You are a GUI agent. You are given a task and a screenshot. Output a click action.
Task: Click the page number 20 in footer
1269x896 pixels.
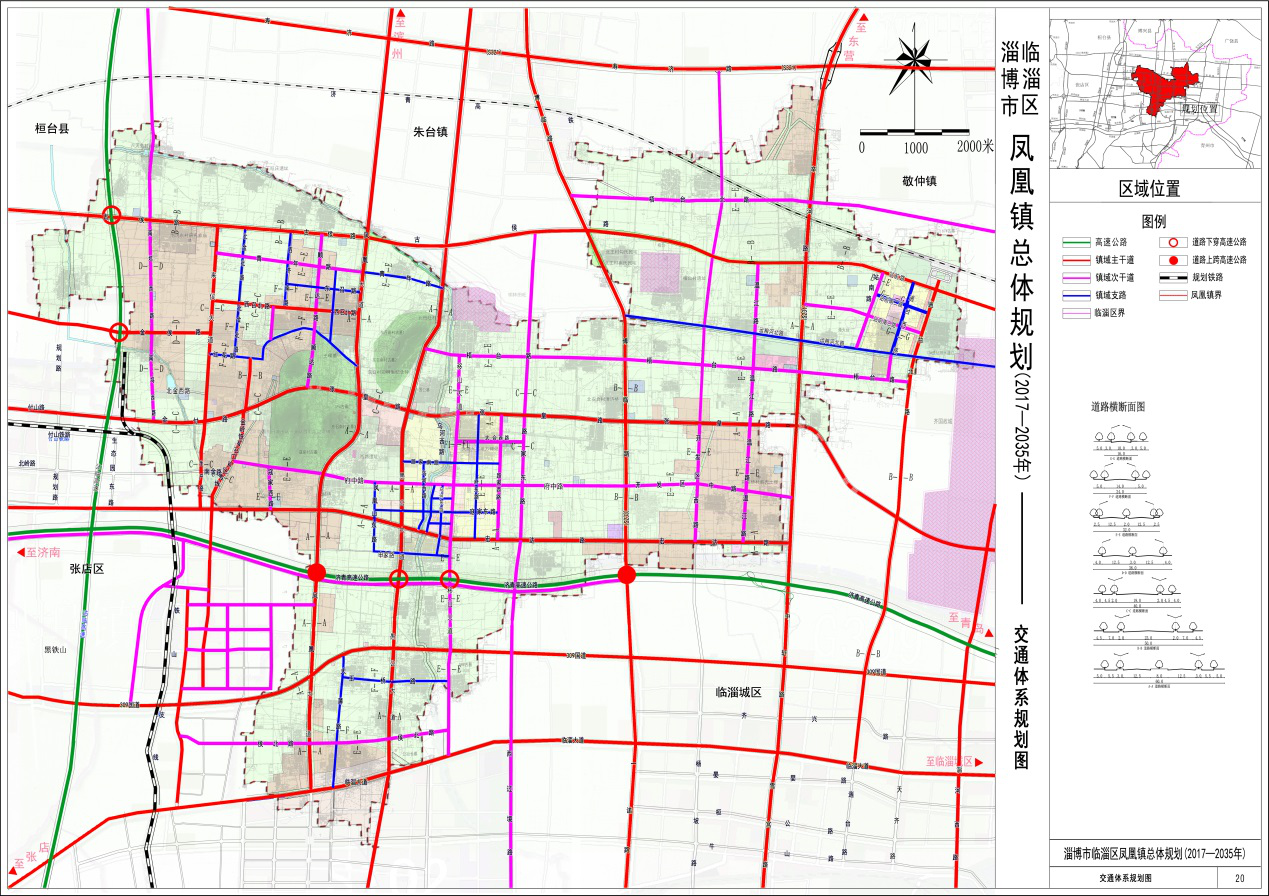coord(1240,878)
